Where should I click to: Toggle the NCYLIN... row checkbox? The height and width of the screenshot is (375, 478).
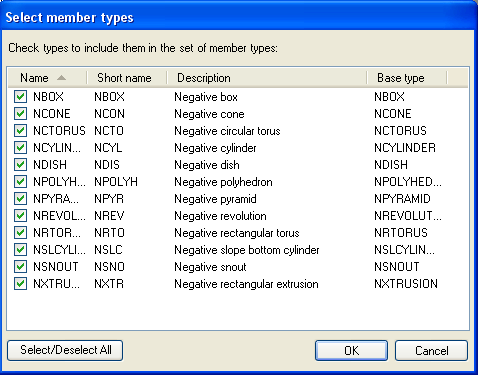point(20,148)
